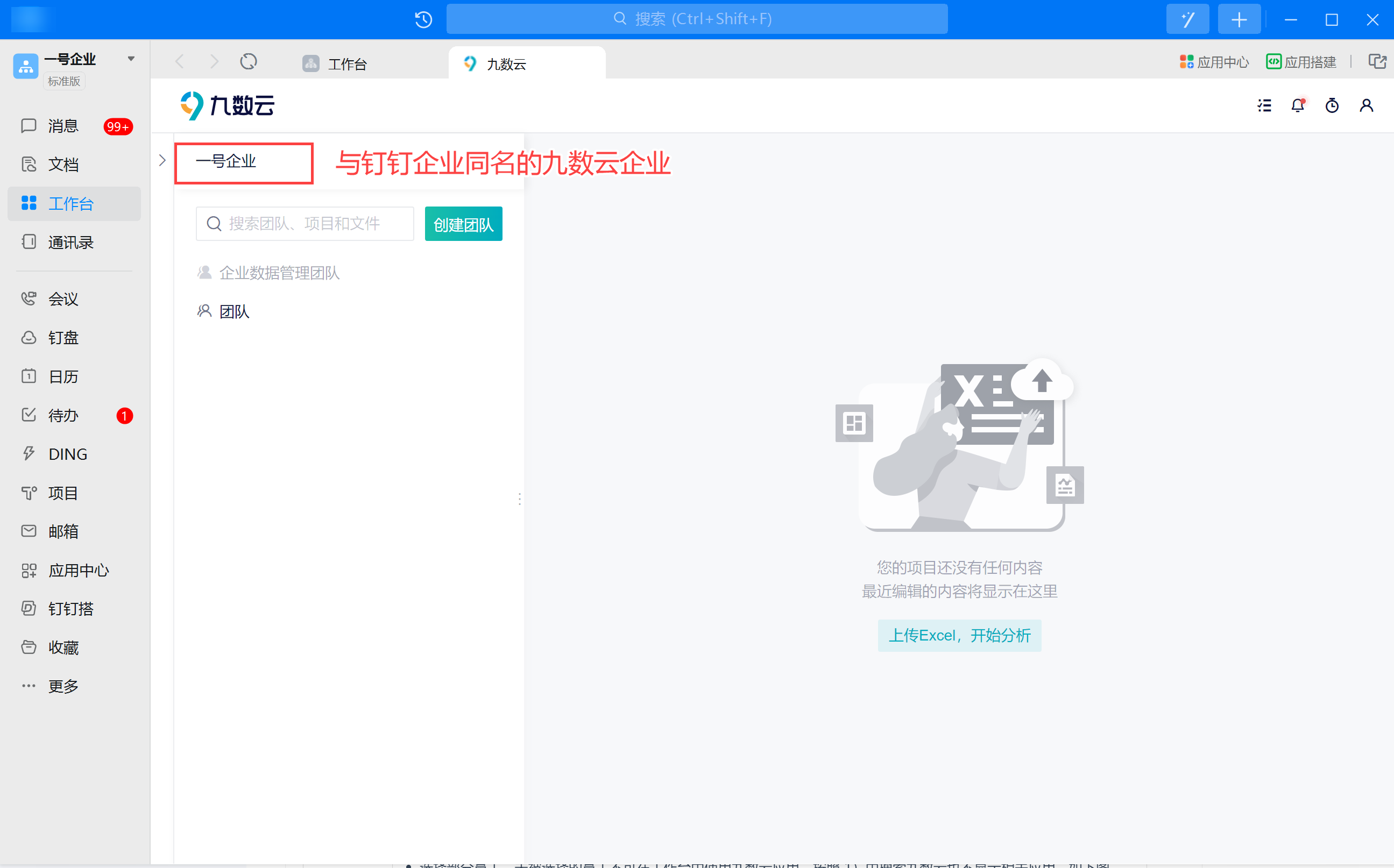This screenshot has height=868, width=1394.
Task: Click 上传Excel,开始分析 button
Action: [x=959, y=636]
